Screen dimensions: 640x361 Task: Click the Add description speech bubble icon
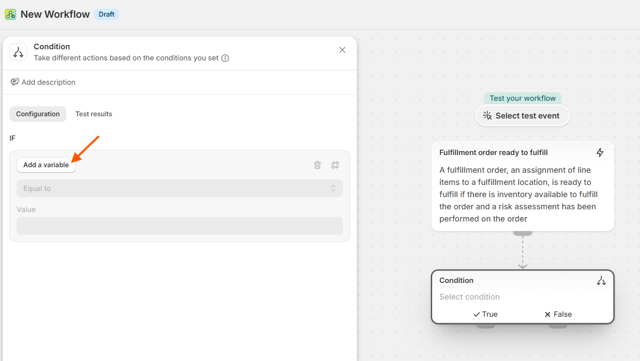(14, 82)
